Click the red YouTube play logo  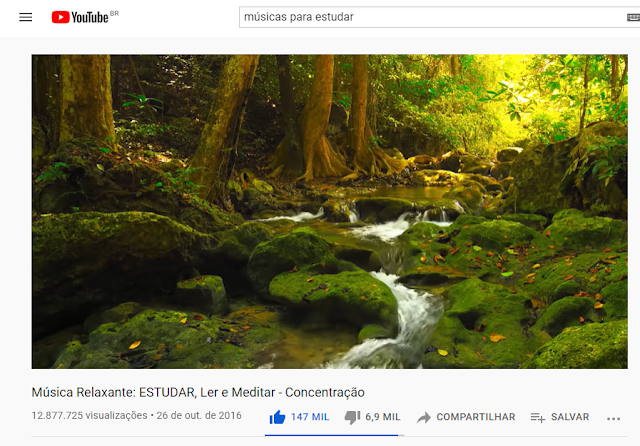[60, 17]
